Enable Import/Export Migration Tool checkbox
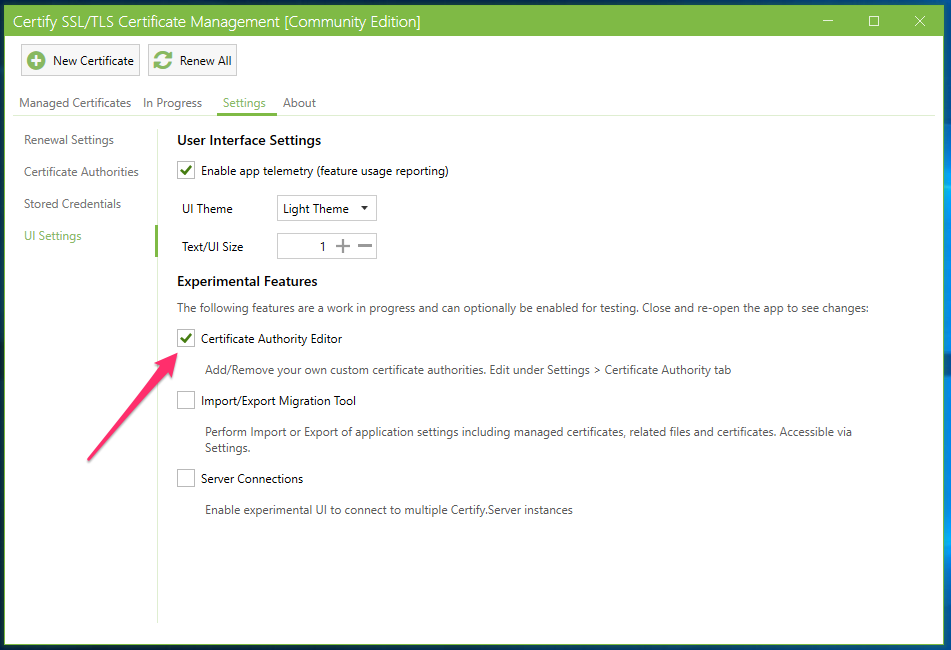The height and width of the screenshot is (650, 951). [186, 400]
